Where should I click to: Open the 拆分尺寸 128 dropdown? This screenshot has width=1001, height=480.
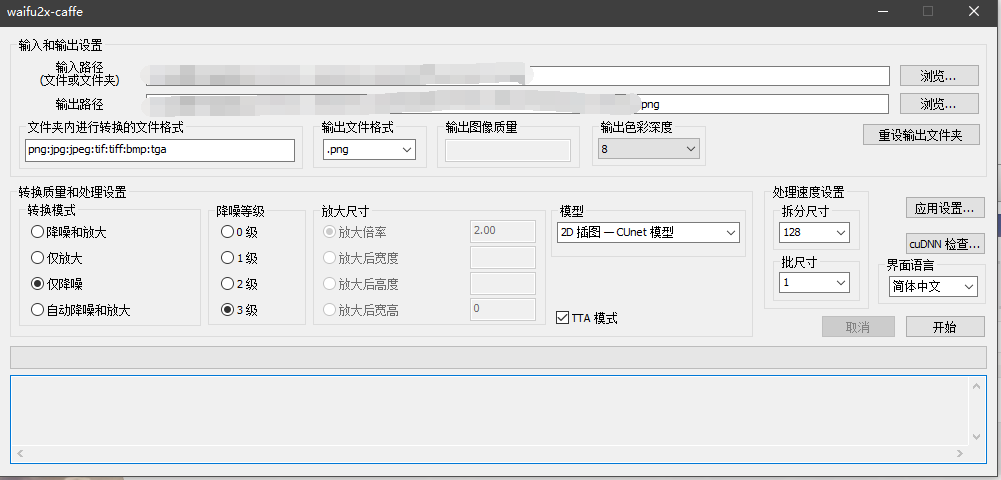(x=814, y=232)
